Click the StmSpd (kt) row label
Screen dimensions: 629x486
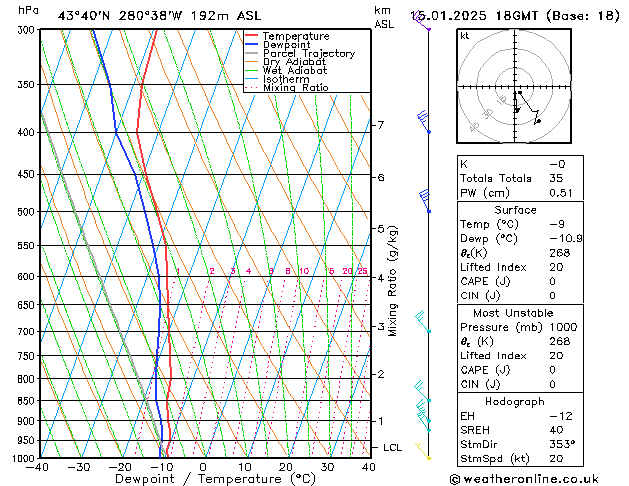(495, 459)
